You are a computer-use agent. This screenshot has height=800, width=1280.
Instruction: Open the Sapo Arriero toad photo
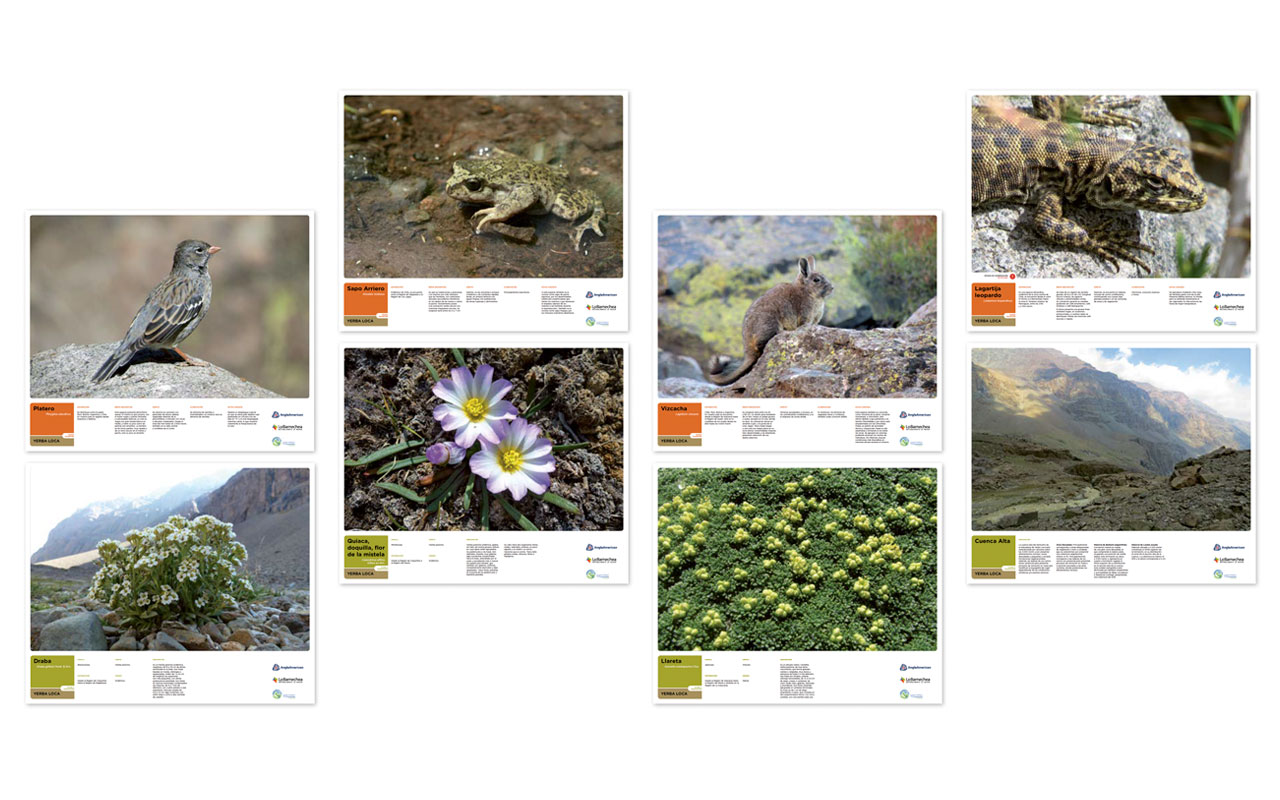point(484,187)
